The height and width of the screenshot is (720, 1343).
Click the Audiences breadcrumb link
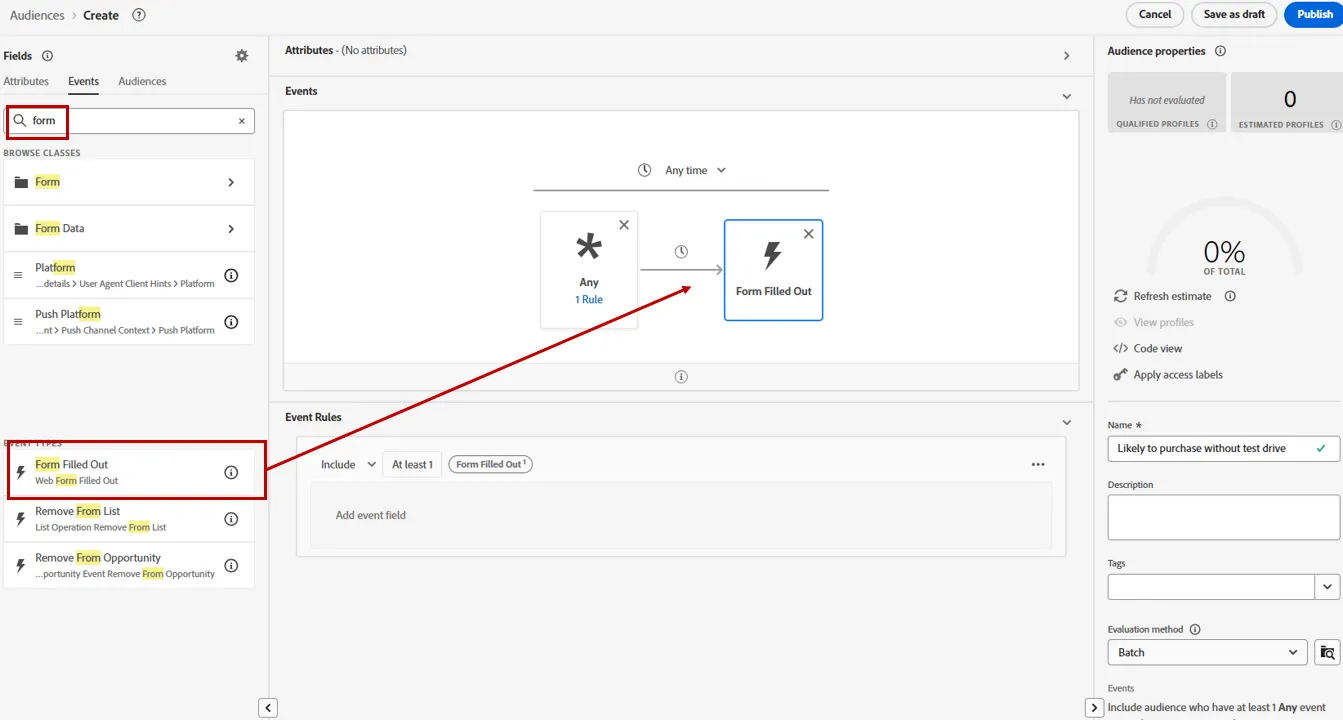point(37,15)
